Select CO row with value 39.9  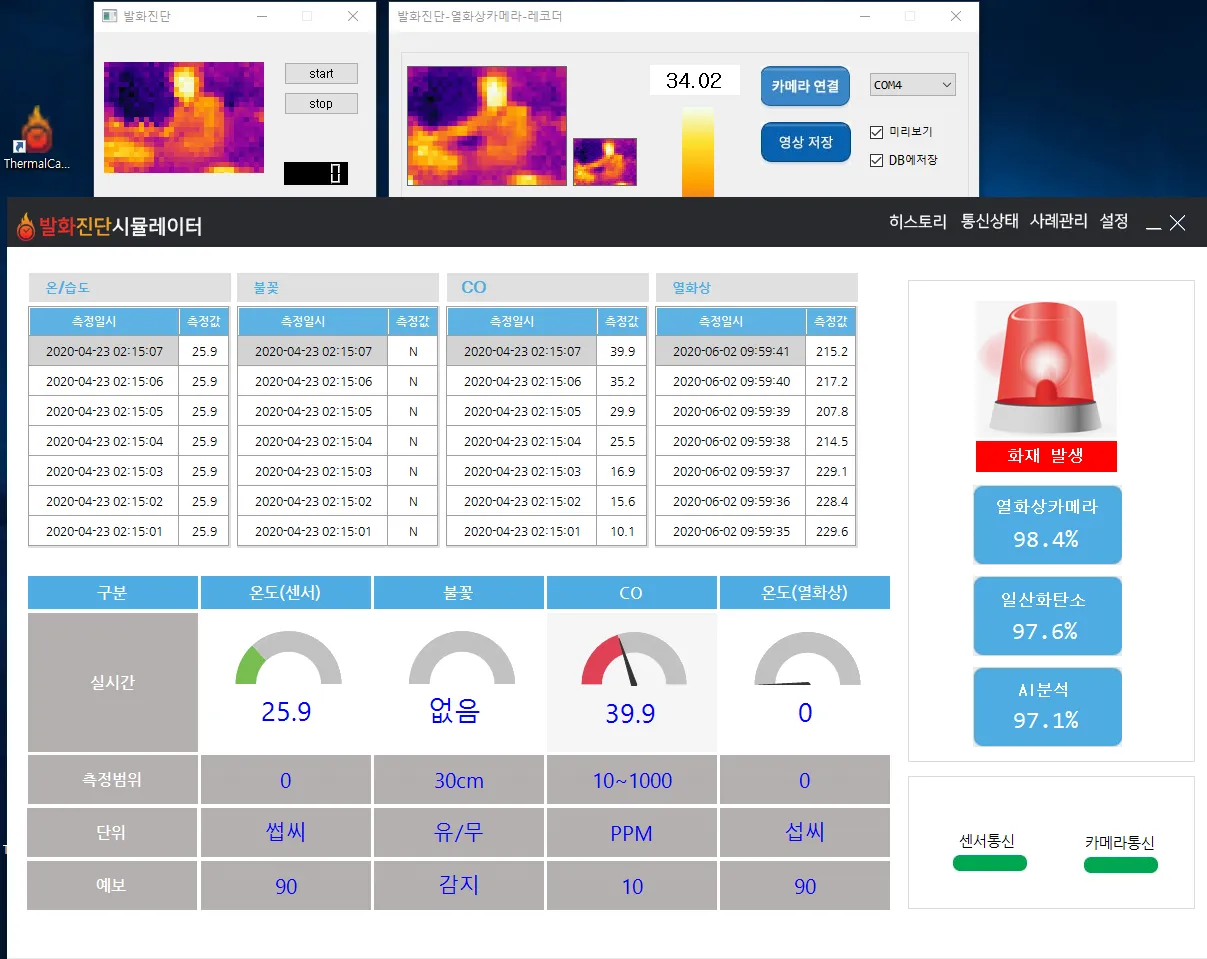coord(547,352)
